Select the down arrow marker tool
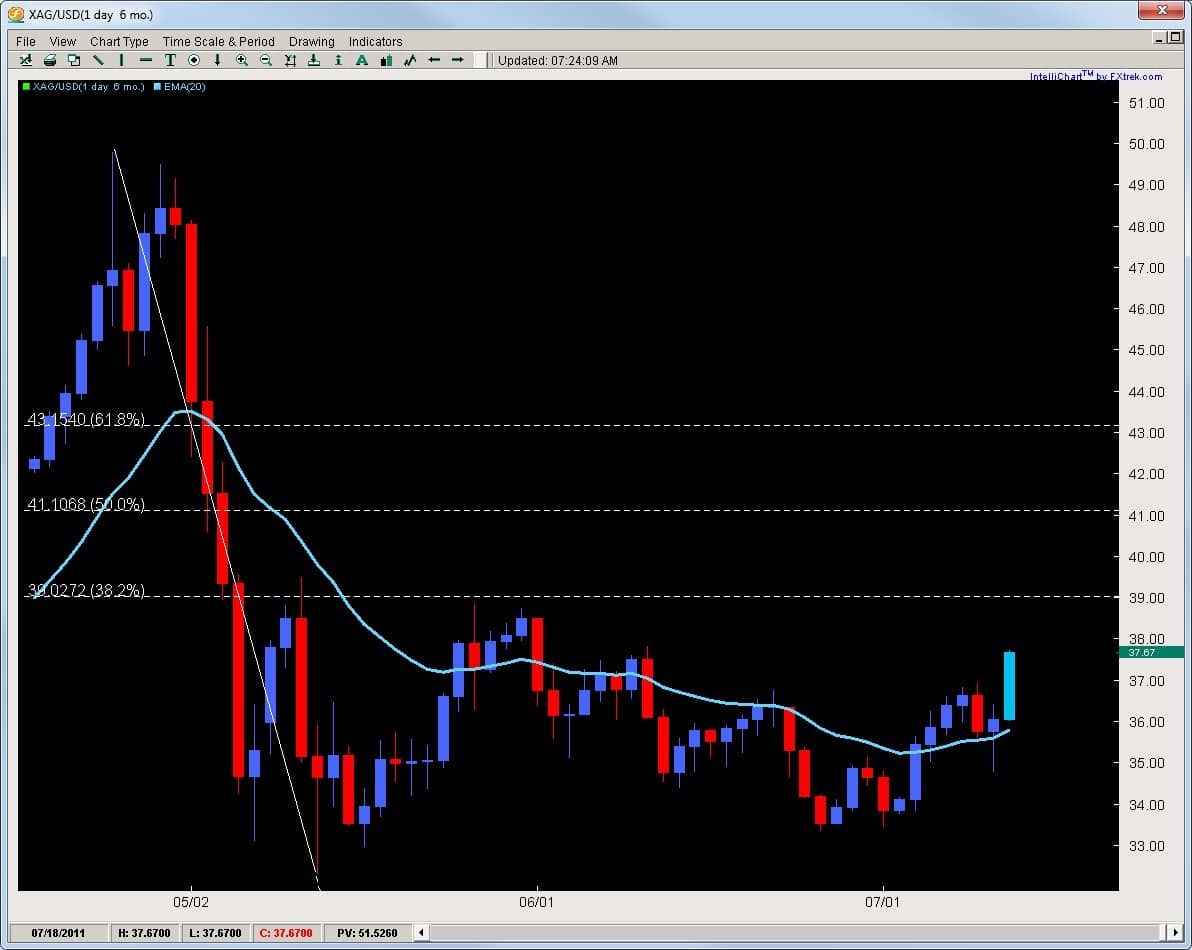This screenshot has height=950, width=1192. (x=217, y=60)
